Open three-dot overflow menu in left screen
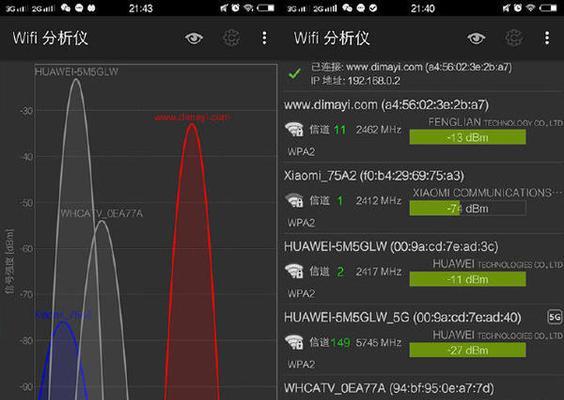This screenshot has height=400, width=564. (264, 38)
